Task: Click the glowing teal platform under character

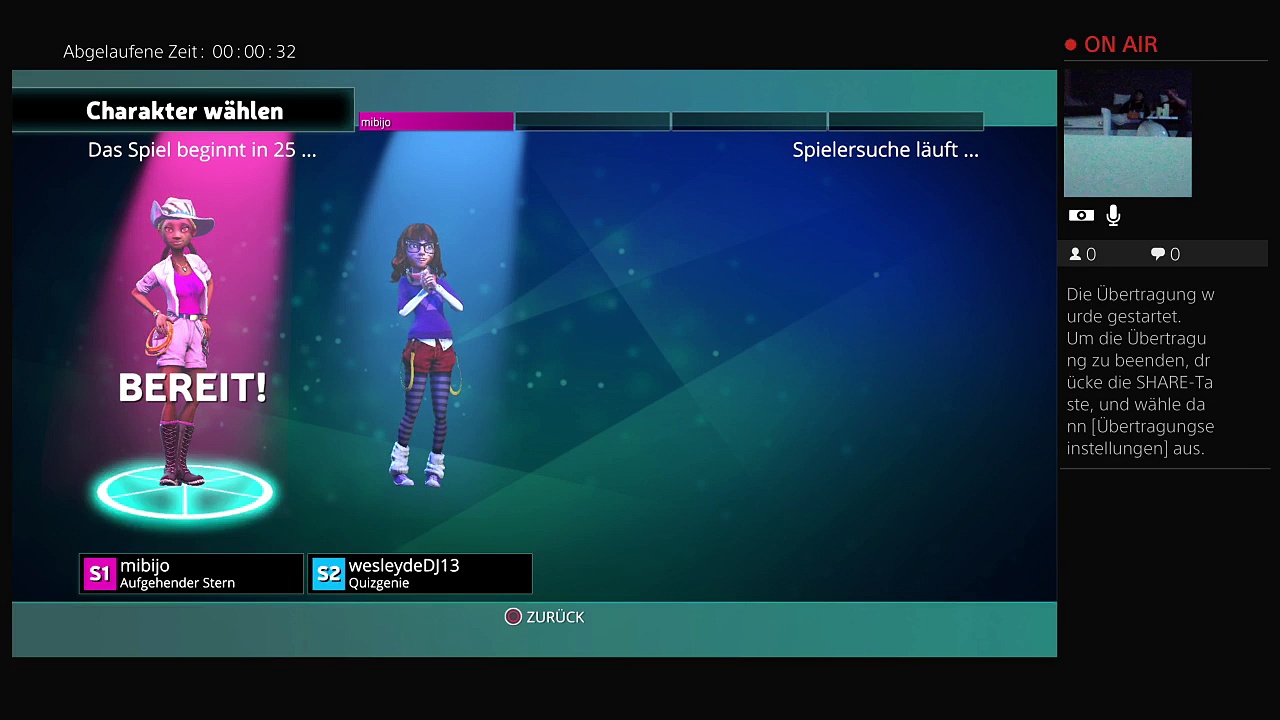Action: [185, 493]
